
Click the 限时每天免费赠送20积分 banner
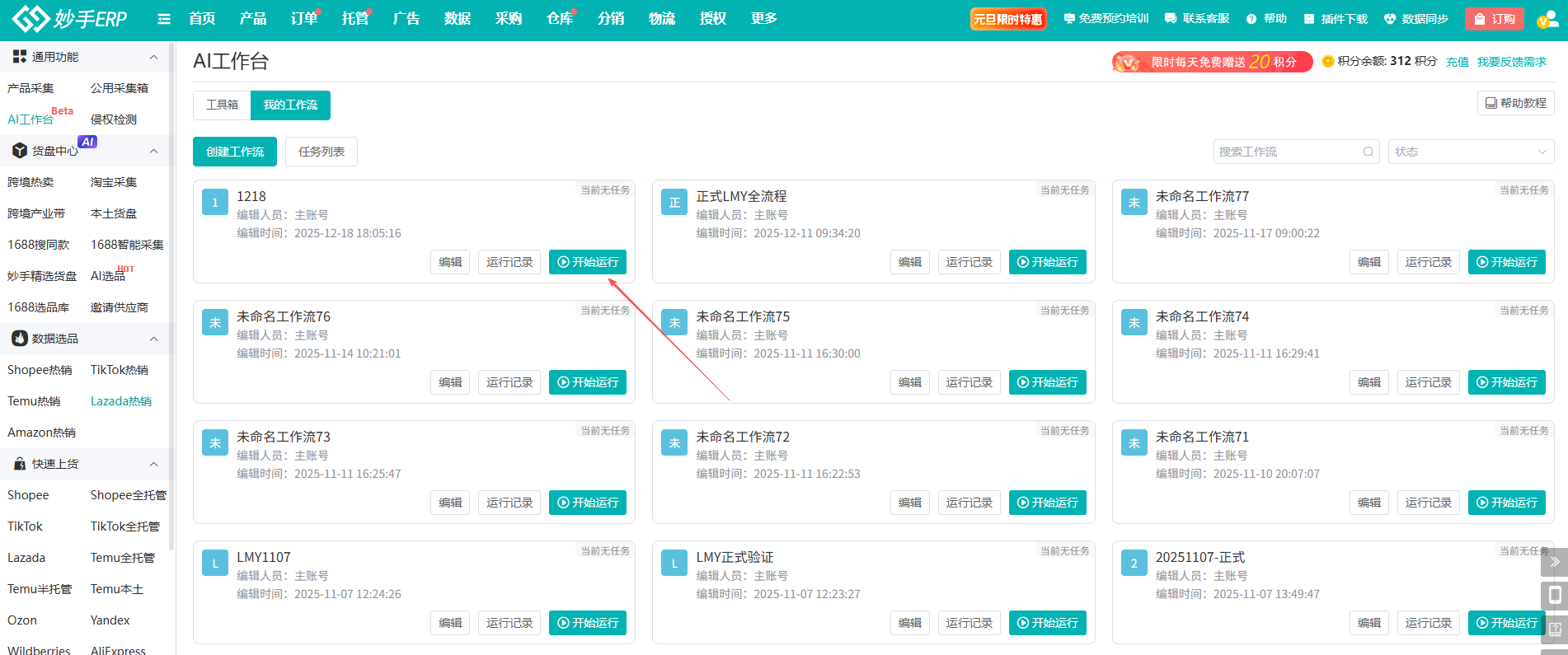pyautogui.click(x=1212, y=62)
